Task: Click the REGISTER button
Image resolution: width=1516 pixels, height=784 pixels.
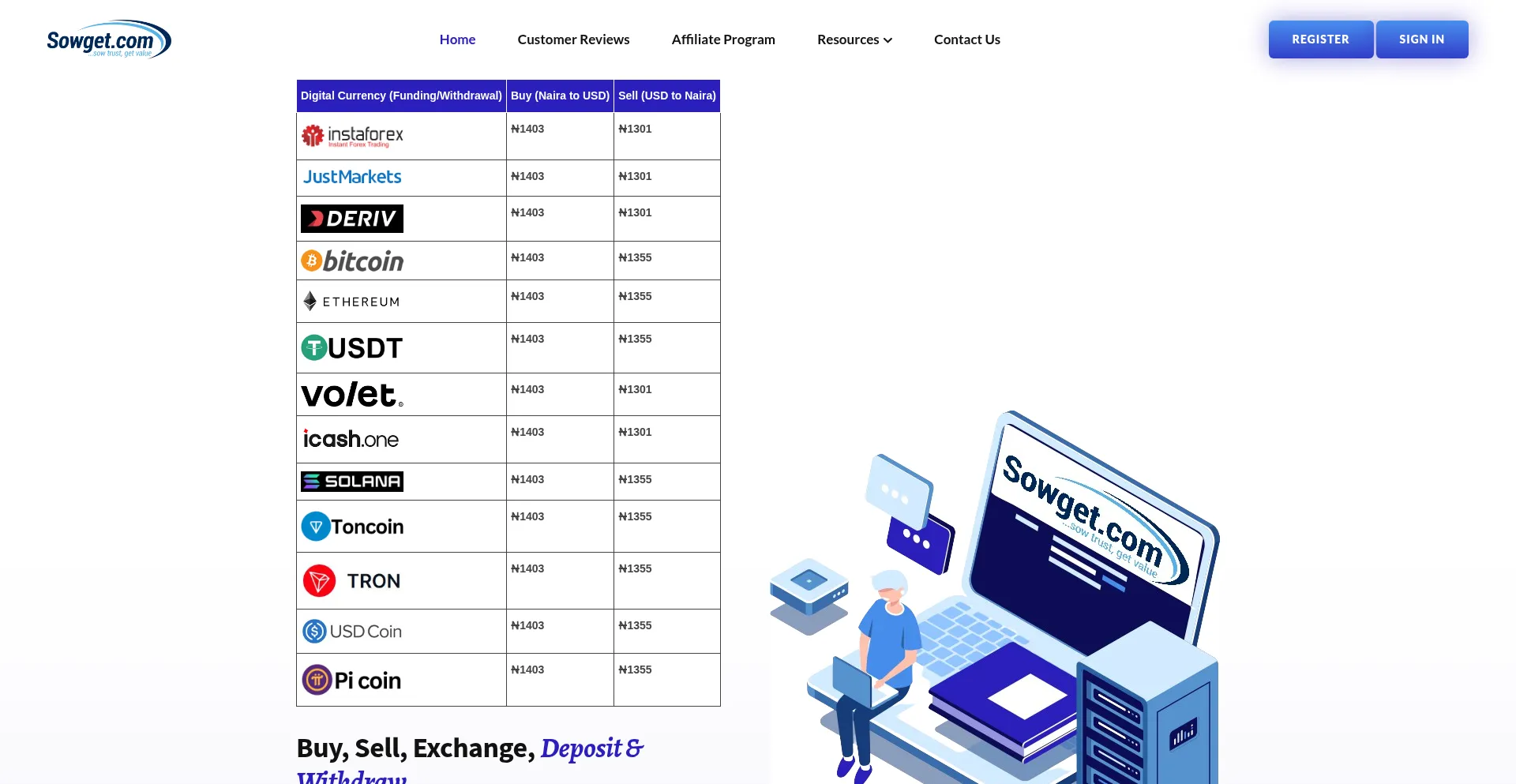Action: pos(1321,39)
